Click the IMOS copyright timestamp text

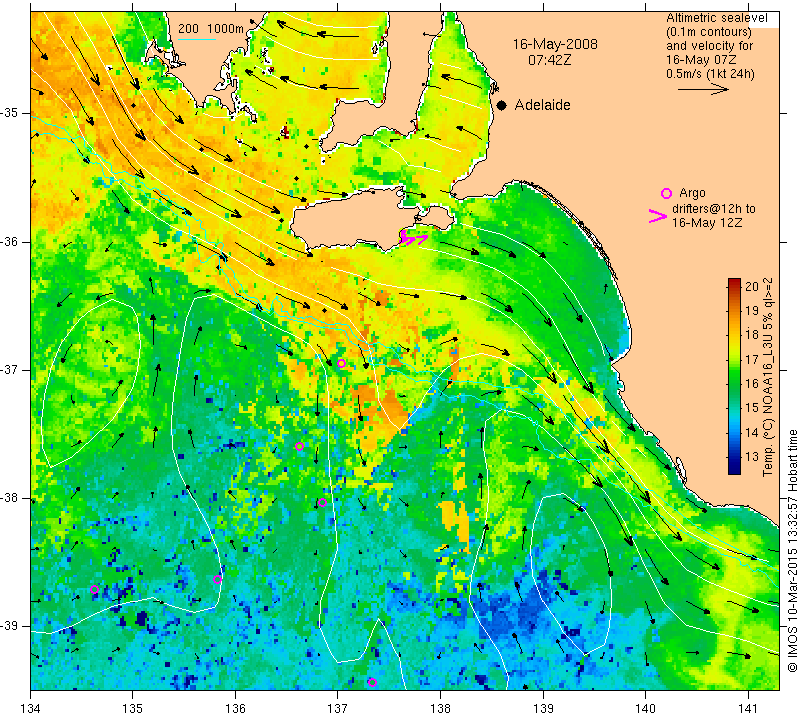[x=792, y=550]
